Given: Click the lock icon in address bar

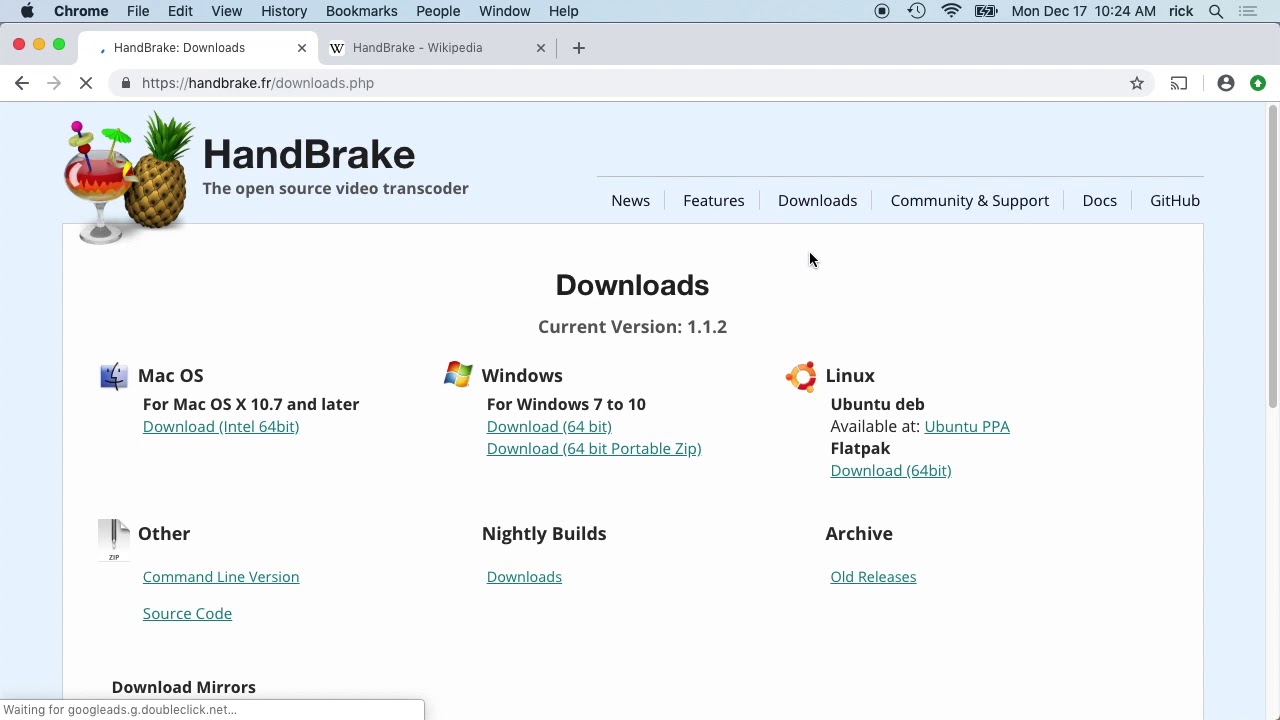Looking at the screenshot, I should 125,83.
